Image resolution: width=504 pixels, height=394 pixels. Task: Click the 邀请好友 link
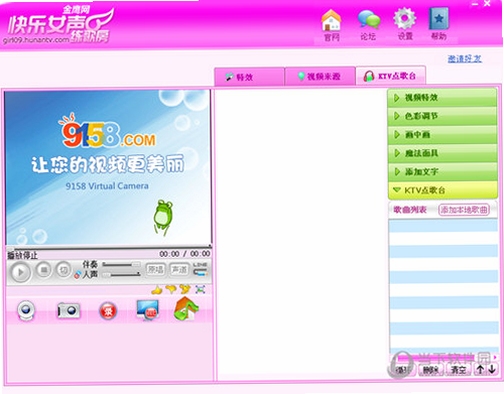tap(465, 59)
